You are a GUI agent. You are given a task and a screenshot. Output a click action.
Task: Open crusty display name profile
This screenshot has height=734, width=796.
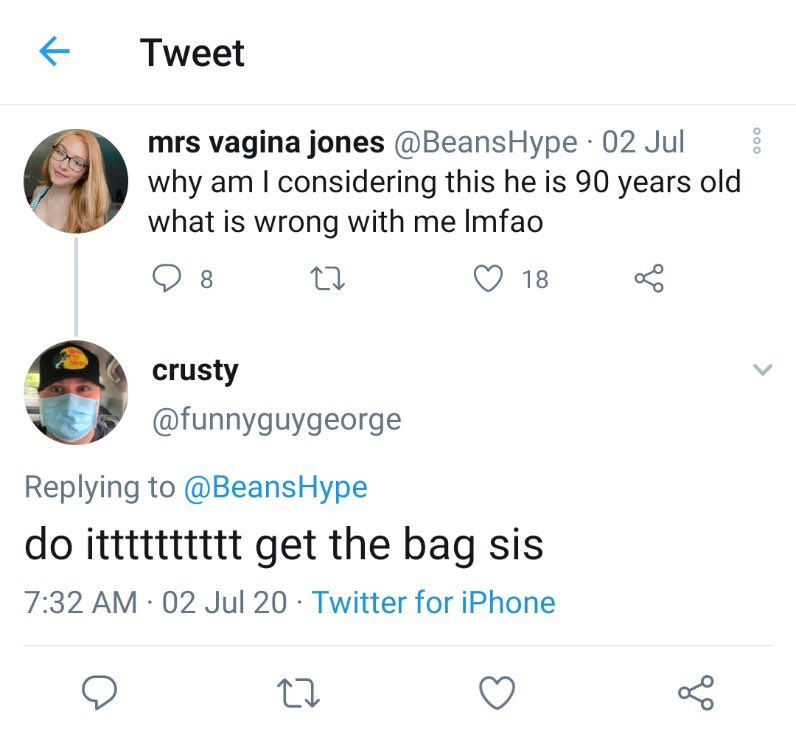click(x=195, y=371)
